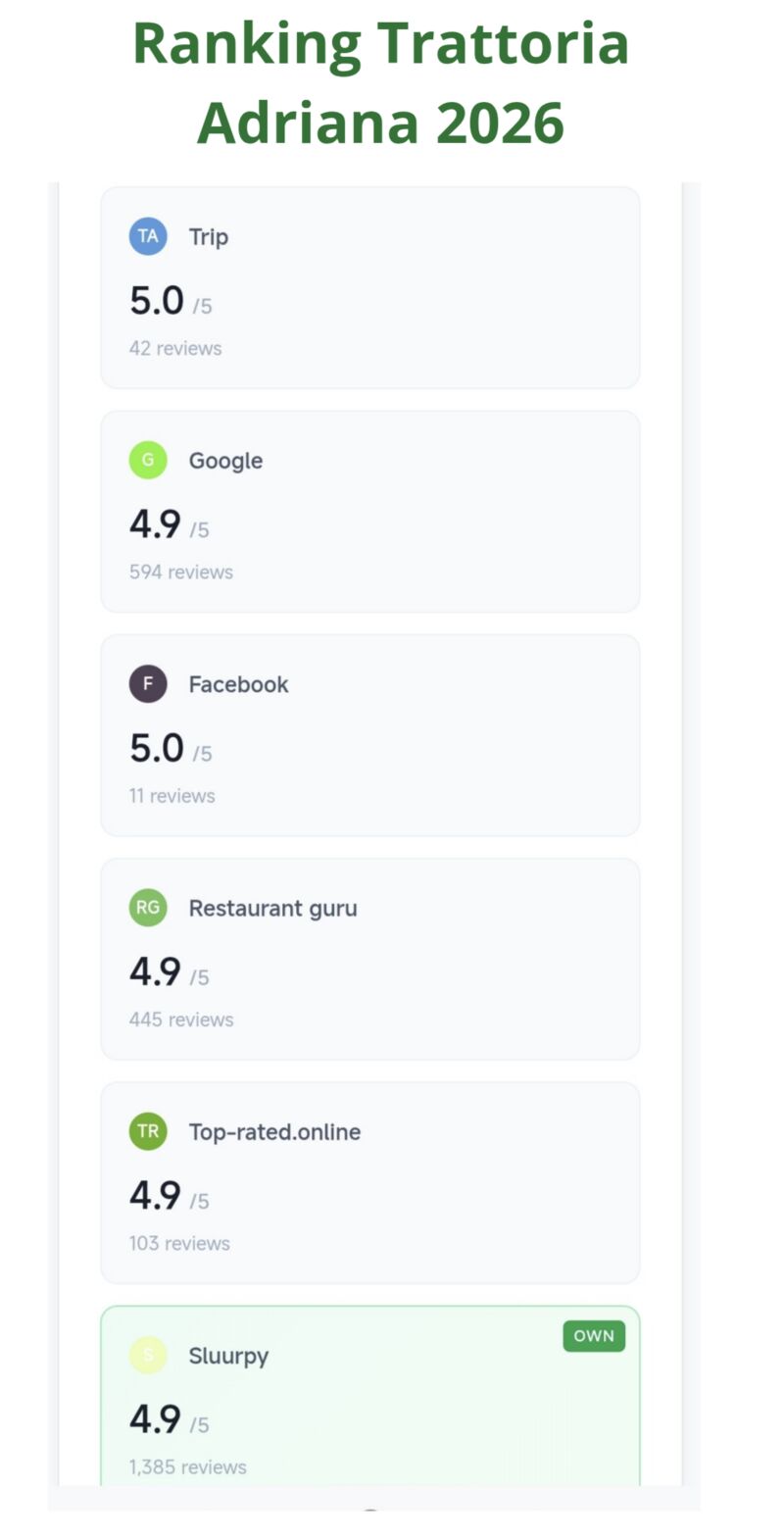Image resolution: width=784 pixels, height=1539 pixels.
Task: Select the green OWN badge
Action: click(594, 1336)
